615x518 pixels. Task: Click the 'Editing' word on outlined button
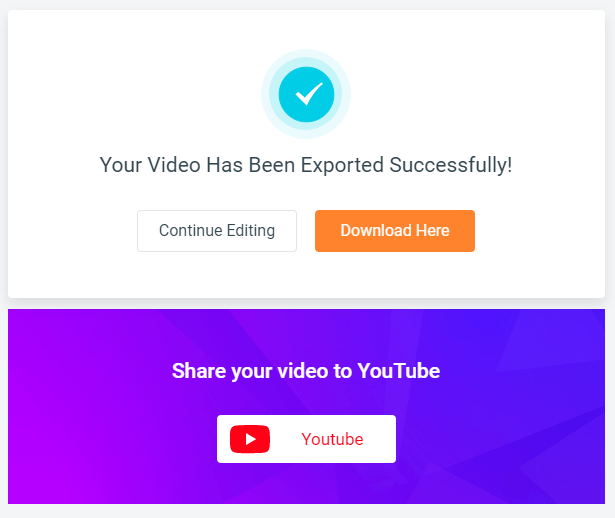click(x=251, y=231)
